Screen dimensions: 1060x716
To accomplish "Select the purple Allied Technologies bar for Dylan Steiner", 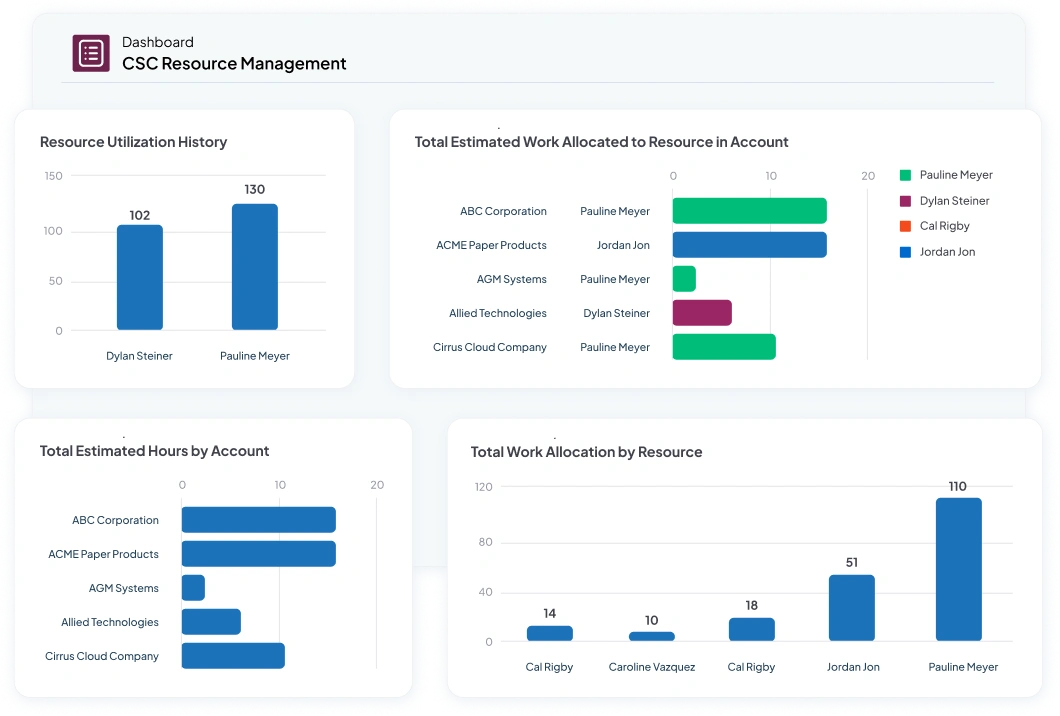I will (702, 313).
